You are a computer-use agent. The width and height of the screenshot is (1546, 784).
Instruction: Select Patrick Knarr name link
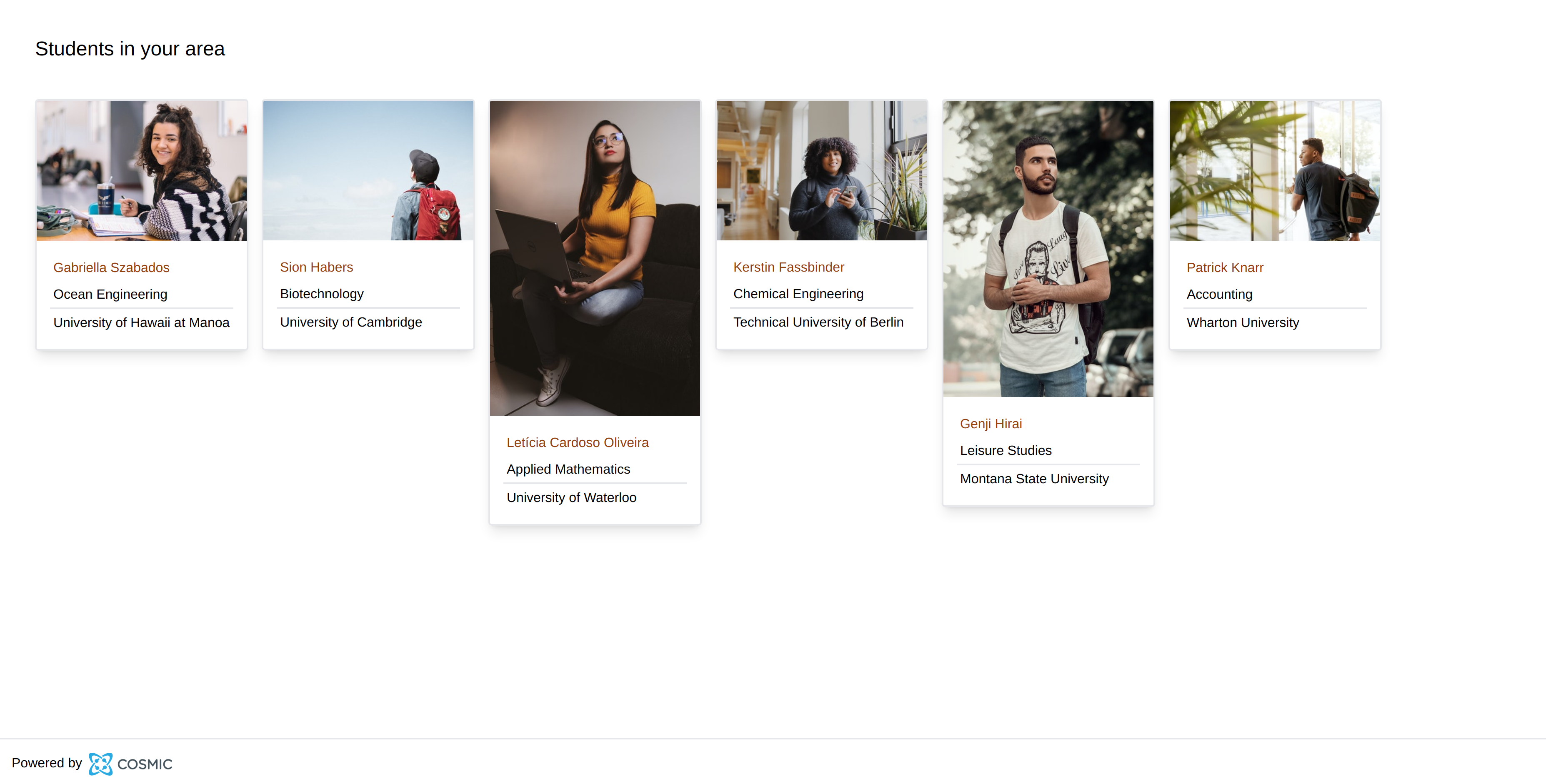(1225, 267)
